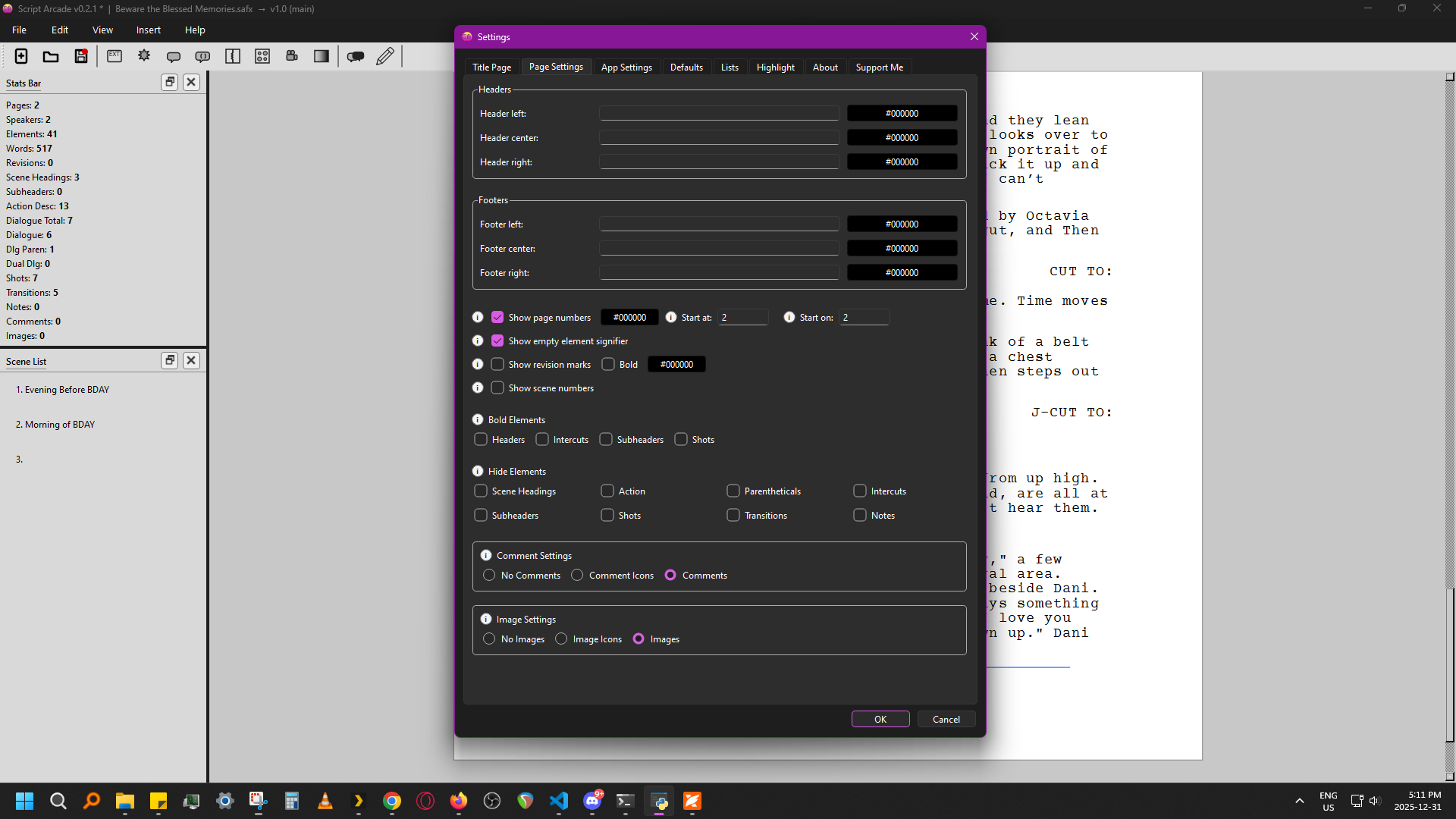The width and height of the screenshot is (1456, 819).
Task: Open the Insert menu
Action: (149, 30)
